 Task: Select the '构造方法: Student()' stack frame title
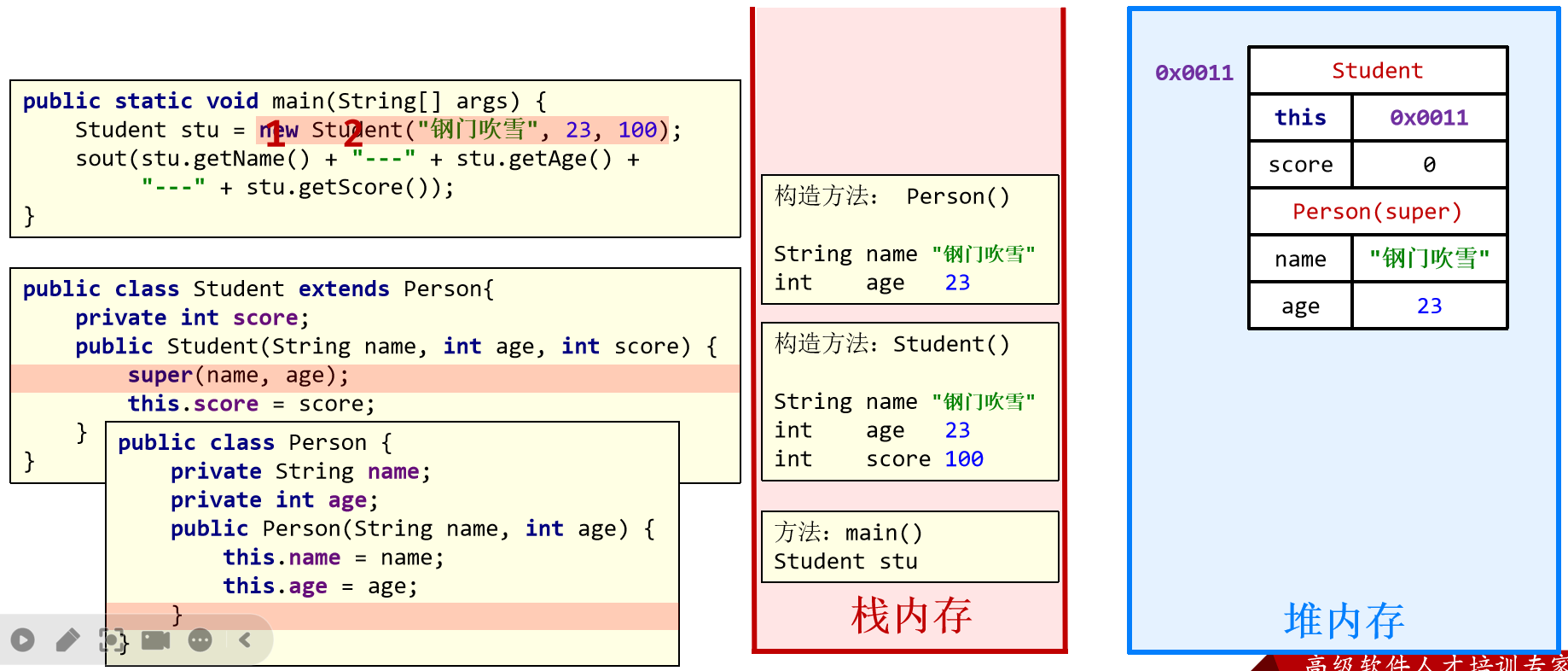click(x=892, y=344)
